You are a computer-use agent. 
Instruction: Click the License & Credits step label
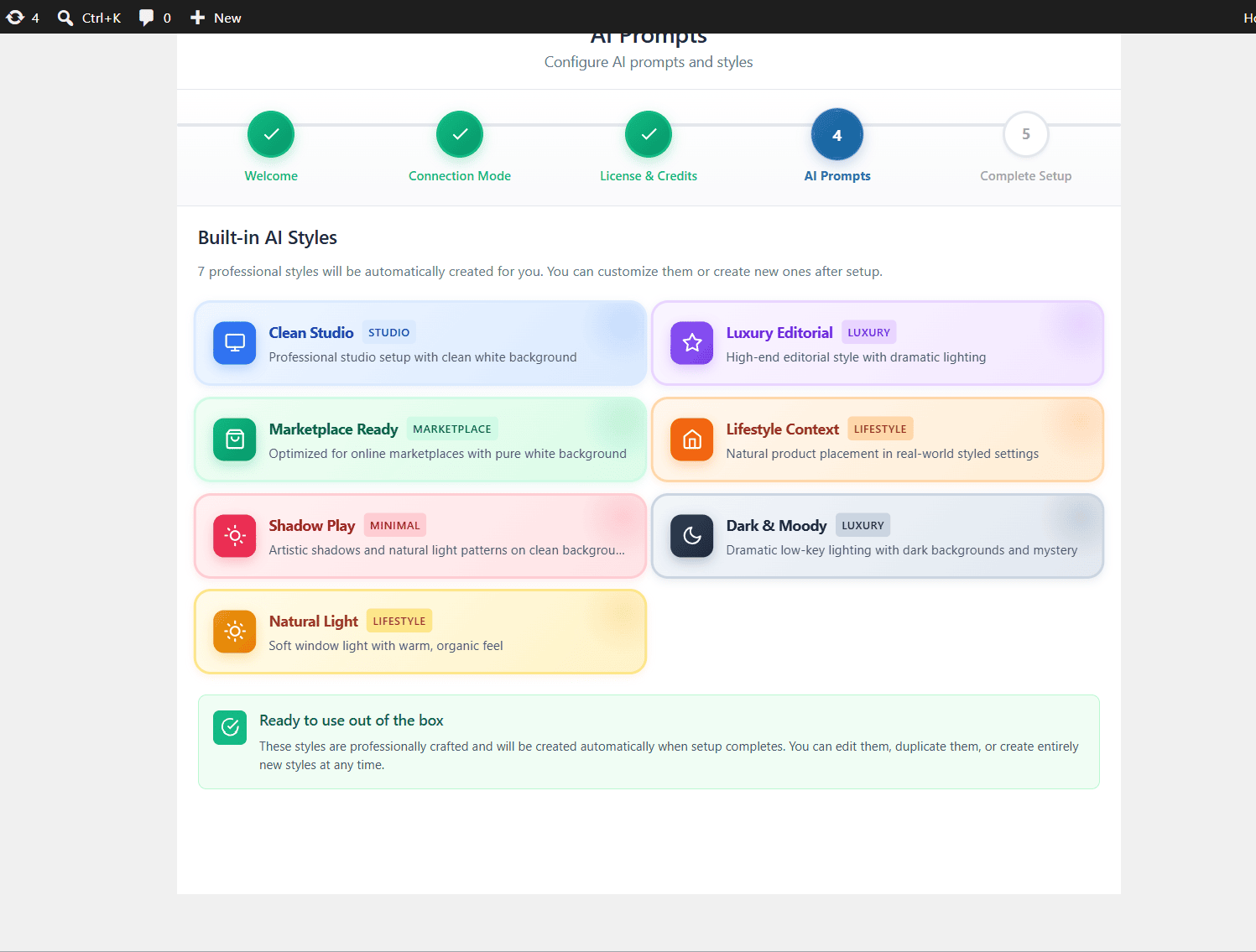click(649, 176)
